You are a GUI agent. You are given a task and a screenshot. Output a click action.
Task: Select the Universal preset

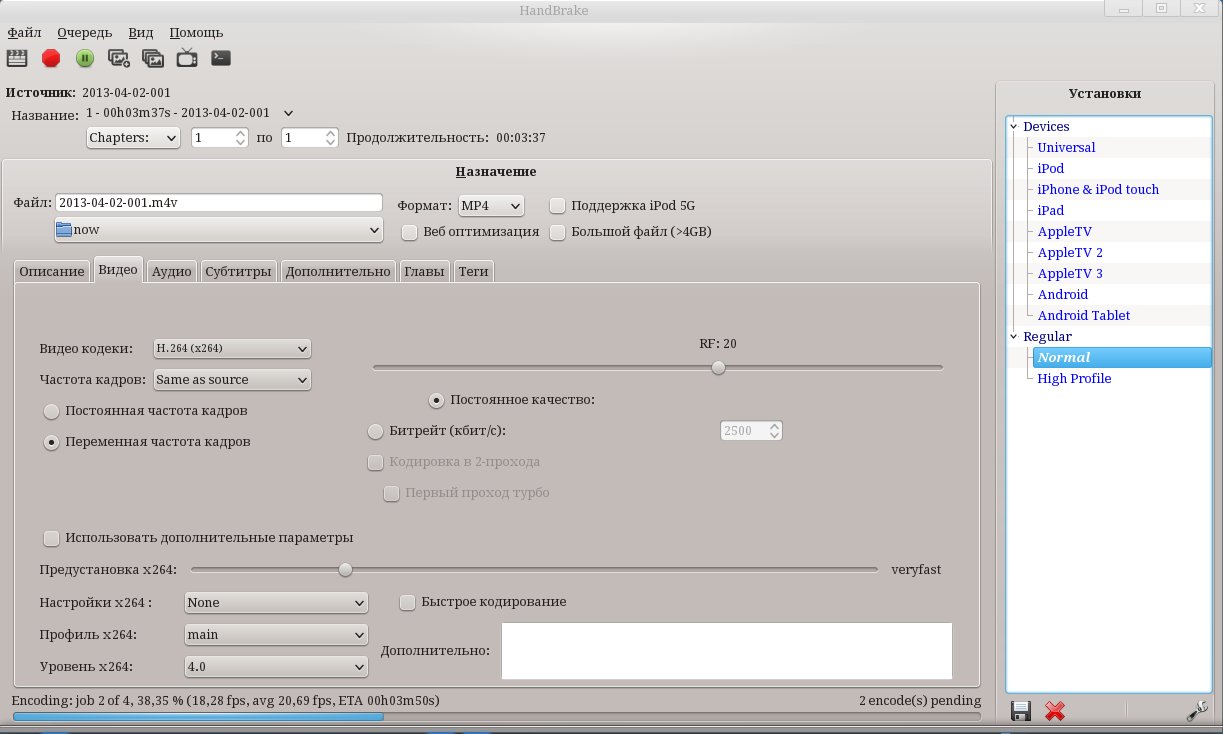1066,147
